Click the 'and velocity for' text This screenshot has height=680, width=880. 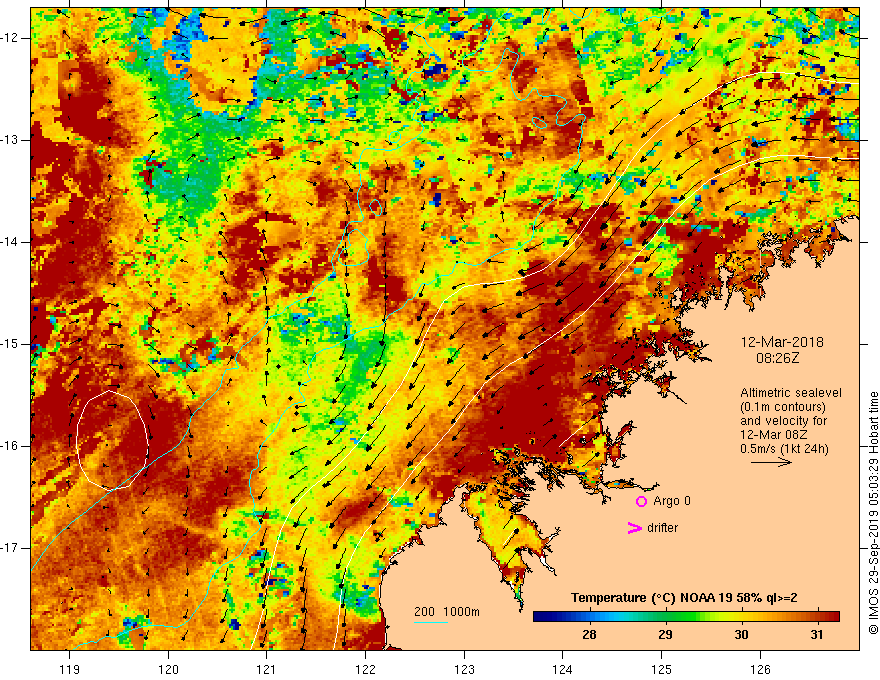pyautogui.click(x=783, y=421)
